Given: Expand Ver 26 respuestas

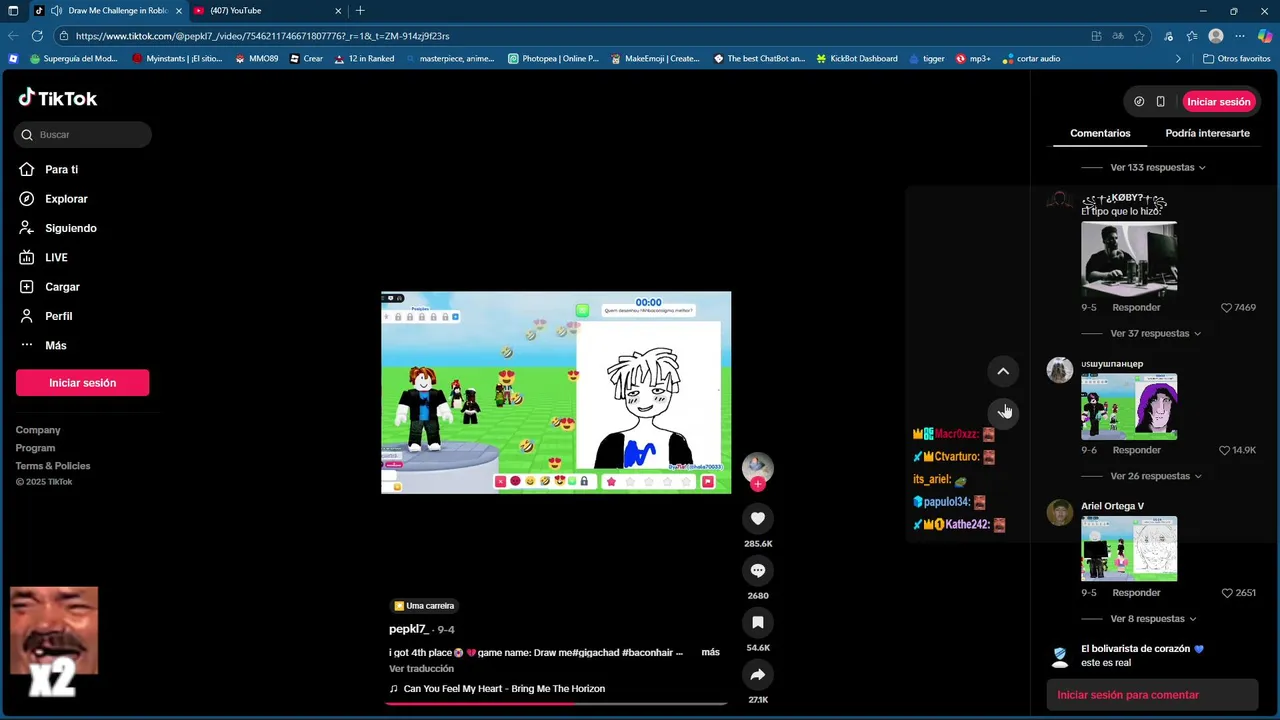Looking at the screenshot, I should [1156, 476].
